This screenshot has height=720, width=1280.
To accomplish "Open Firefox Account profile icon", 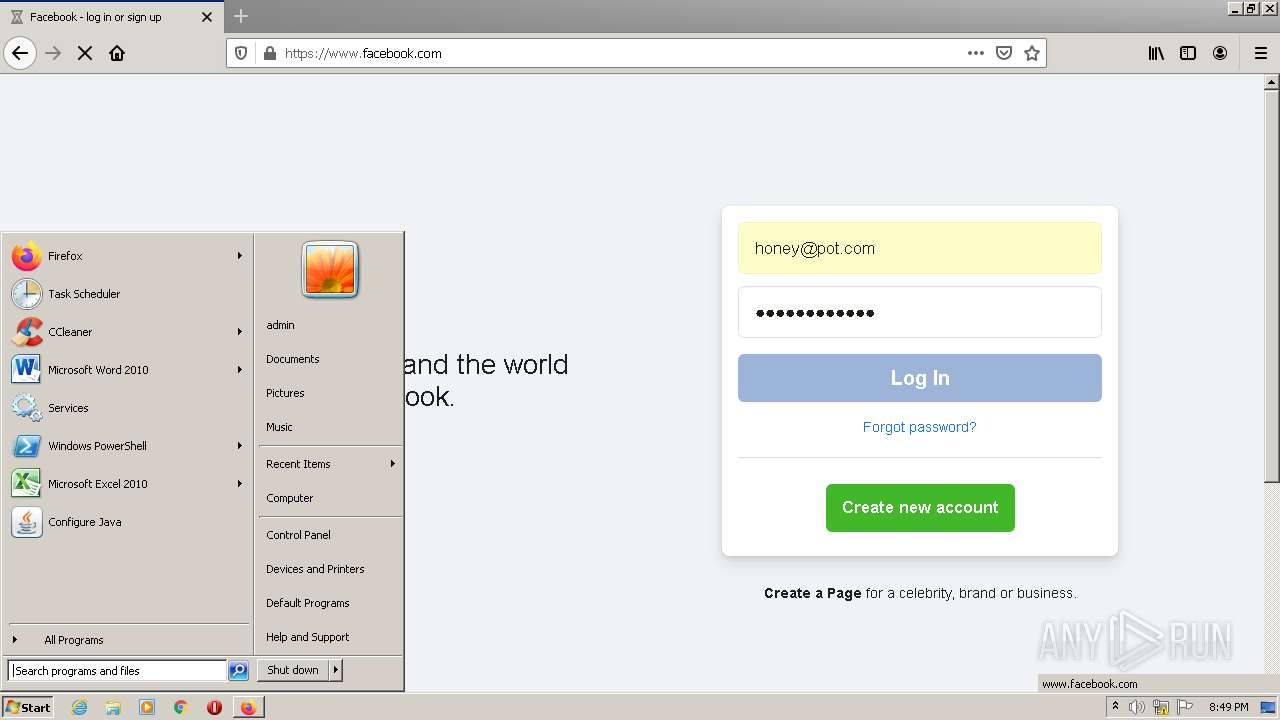I will (x=1220, y=53).
